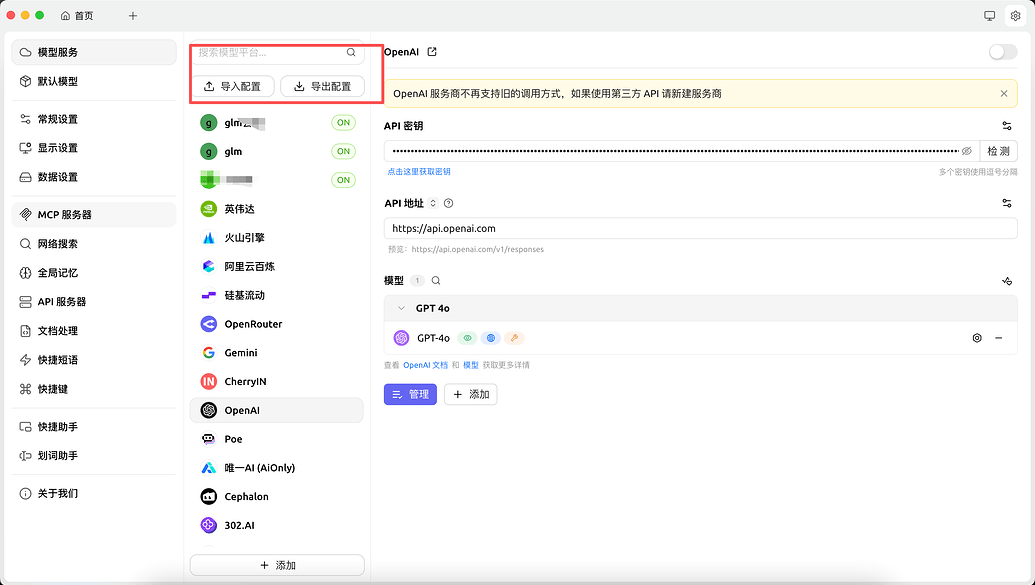The height and width of the screenshot is (585, 1035).
Task: Select OpenRouter provider
Action: tap(277, 324)
